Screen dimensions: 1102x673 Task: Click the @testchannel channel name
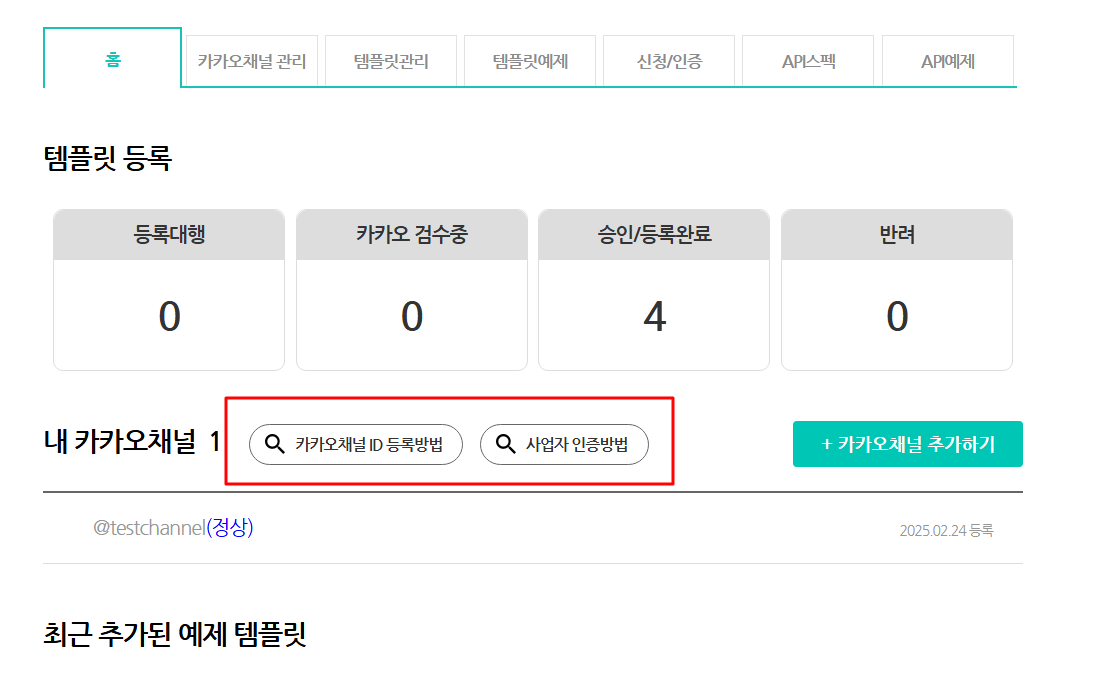149,528
